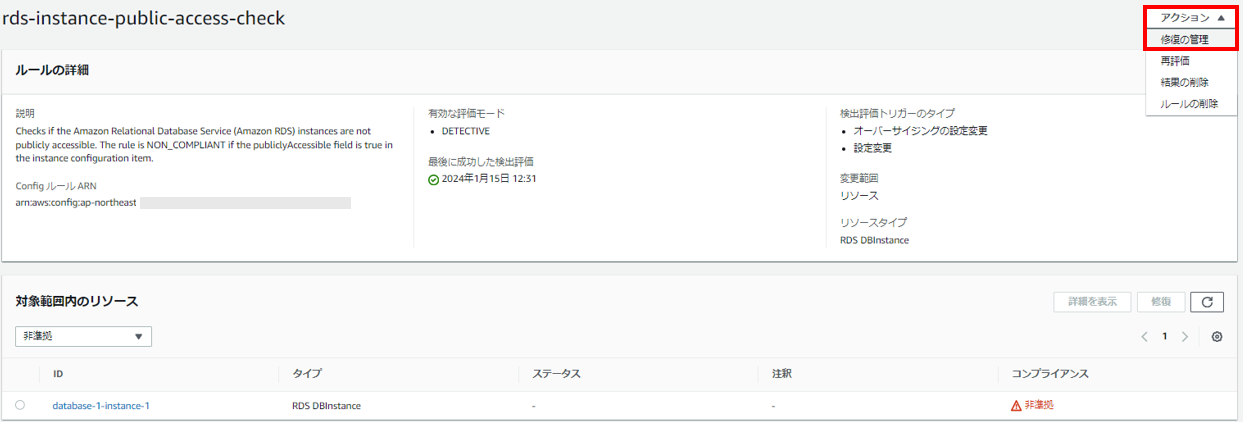
Task: Click the 対象範囲内のリソース section heading
Action: 77,301
